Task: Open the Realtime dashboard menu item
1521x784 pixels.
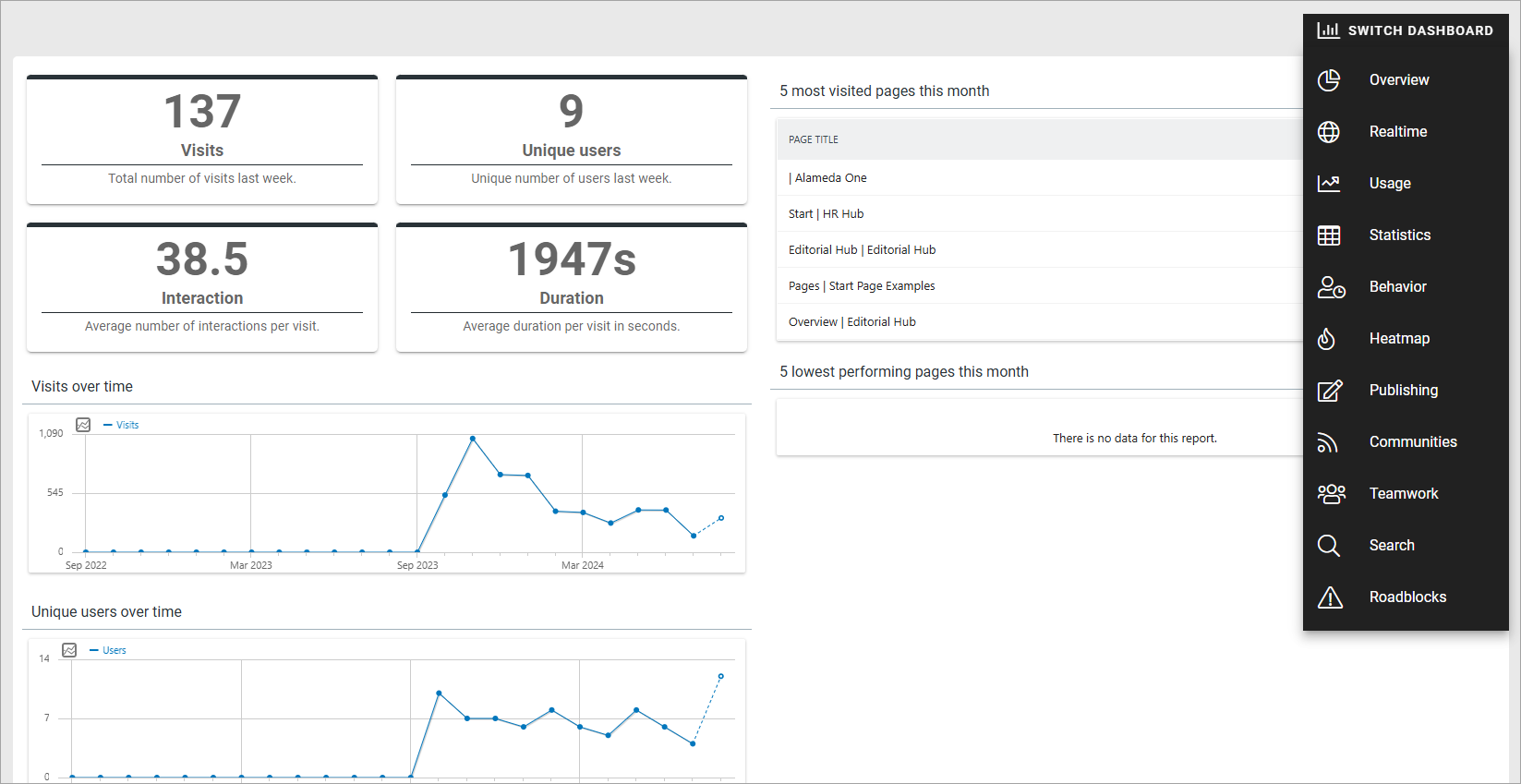Action: coord(1406,132)
